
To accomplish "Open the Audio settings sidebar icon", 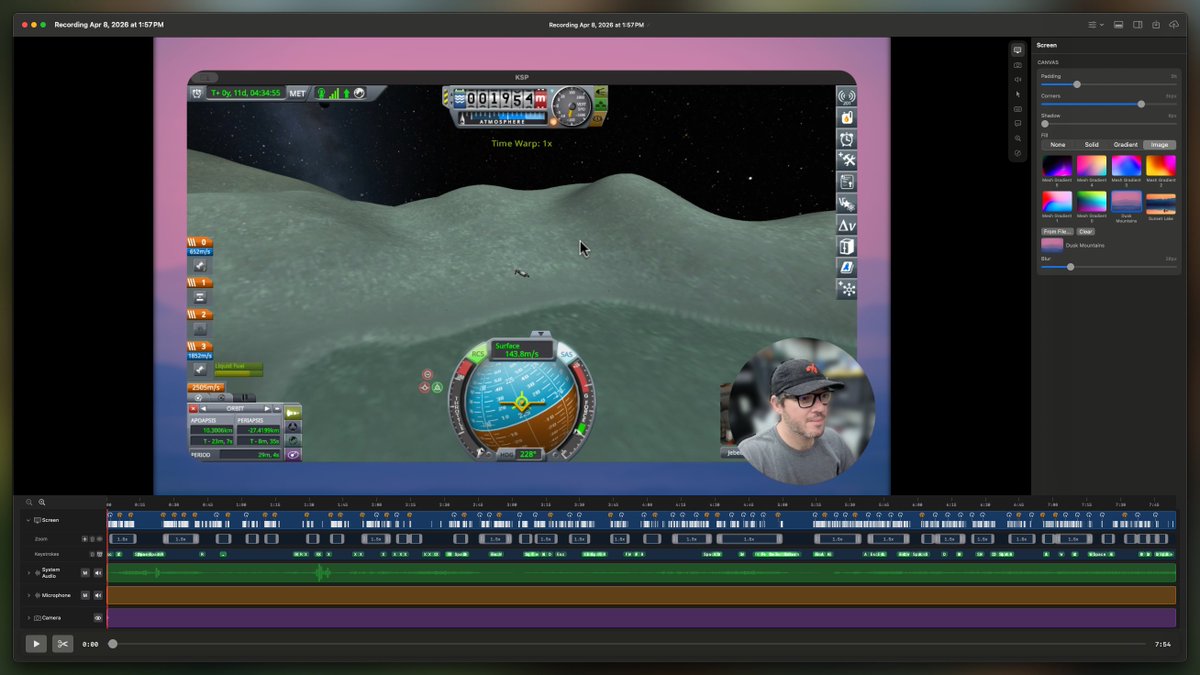I will coord(1017,79).
